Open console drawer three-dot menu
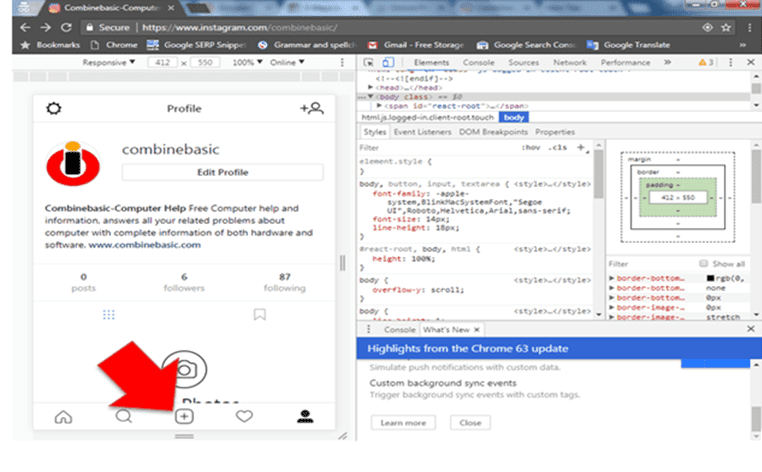The width and height of the screenshot is (762, 472). [x=368, y=330]
